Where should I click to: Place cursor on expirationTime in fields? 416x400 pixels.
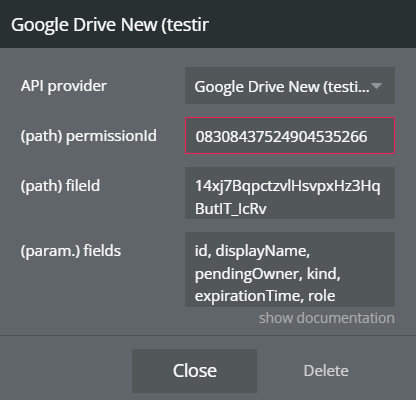(x=247, y=296)
